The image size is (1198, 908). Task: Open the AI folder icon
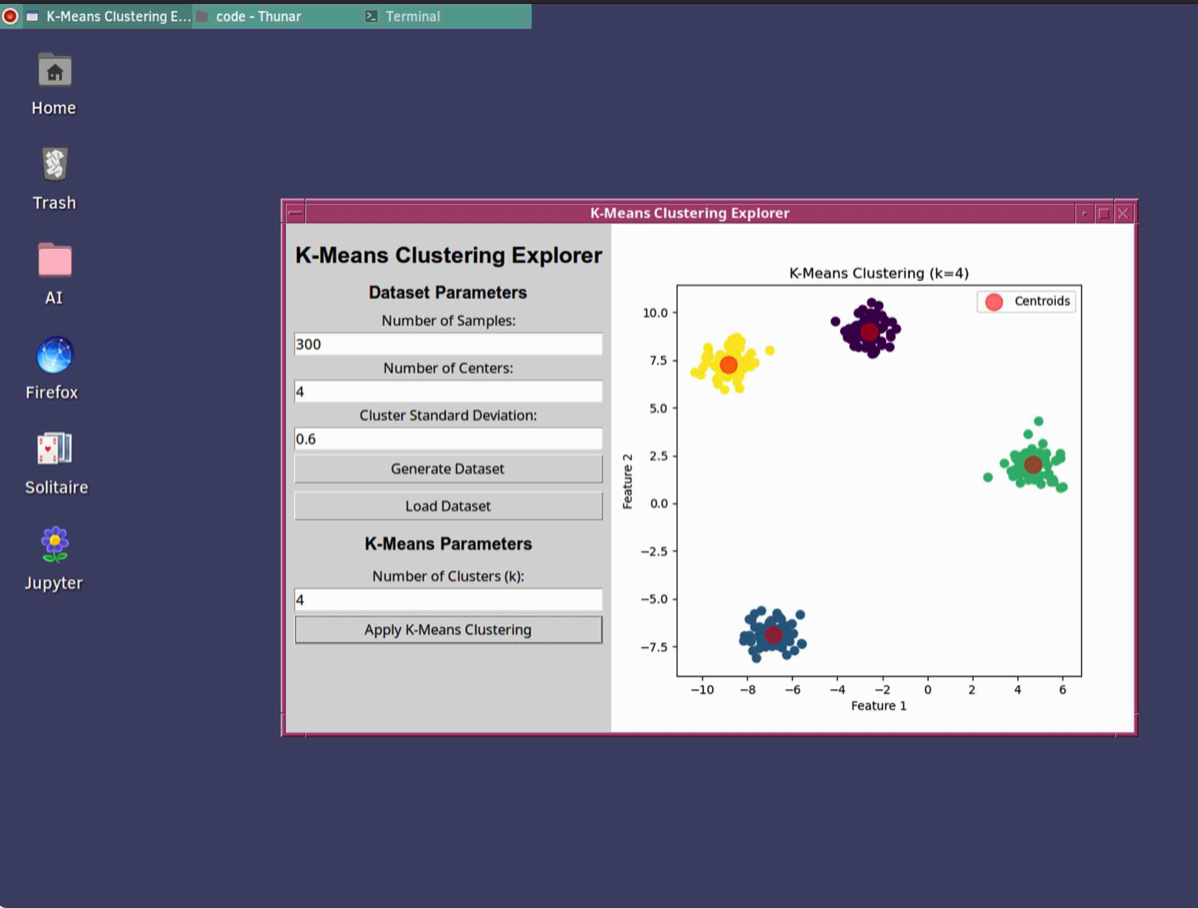click(x=54, y=260)
